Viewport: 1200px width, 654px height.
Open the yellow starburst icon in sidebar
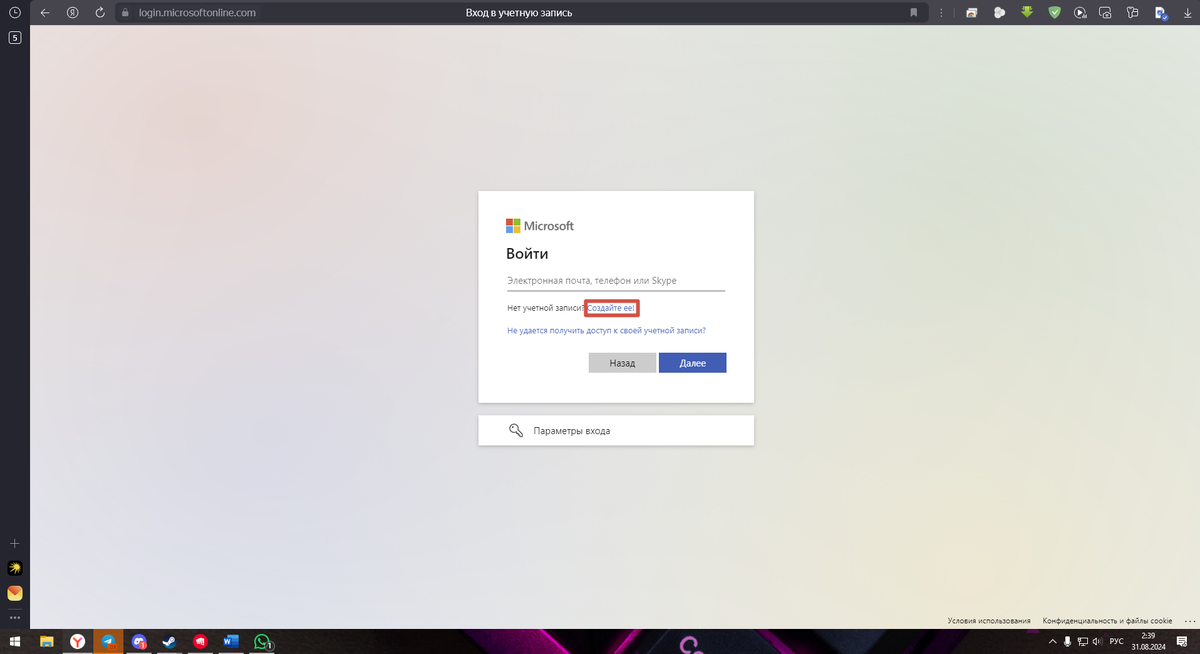pyautogui.click(x=15, y=568)
